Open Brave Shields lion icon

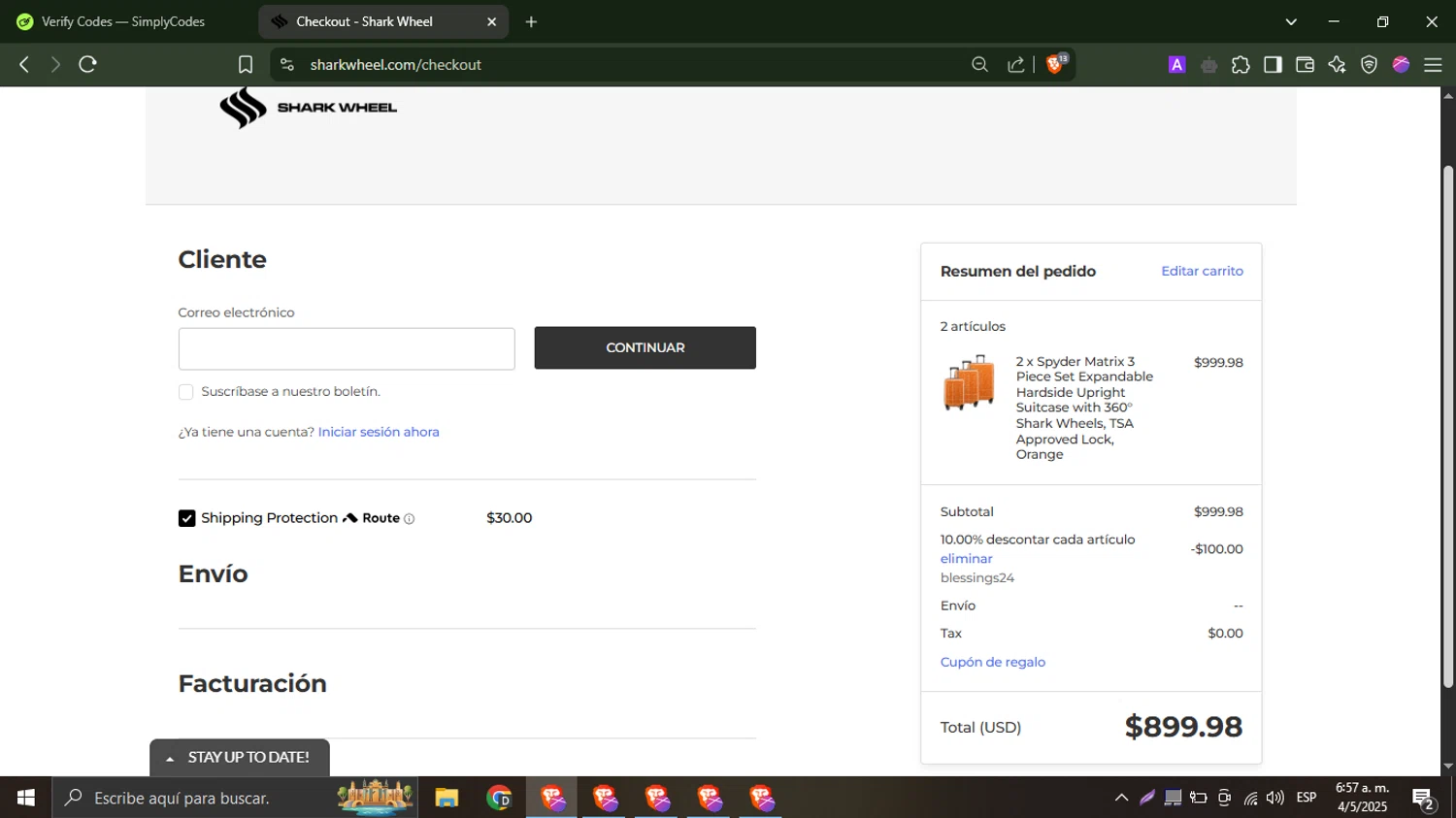[1056, 64]
